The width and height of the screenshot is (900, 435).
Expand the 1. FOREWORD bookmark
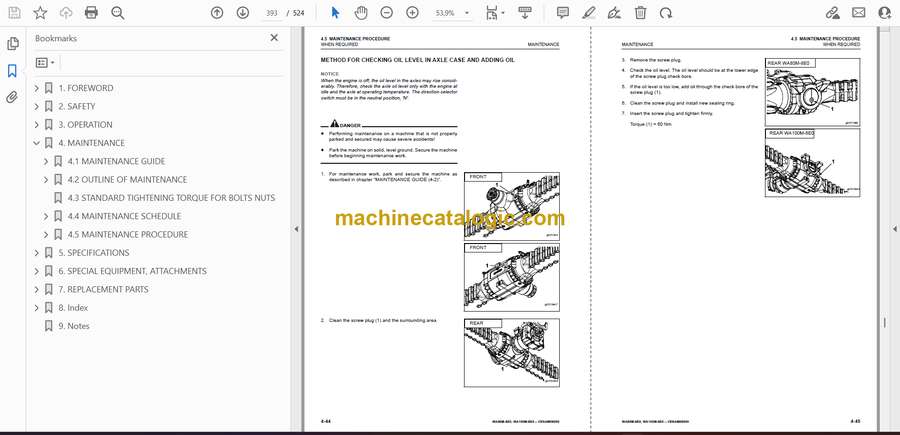tap(37, 88)
